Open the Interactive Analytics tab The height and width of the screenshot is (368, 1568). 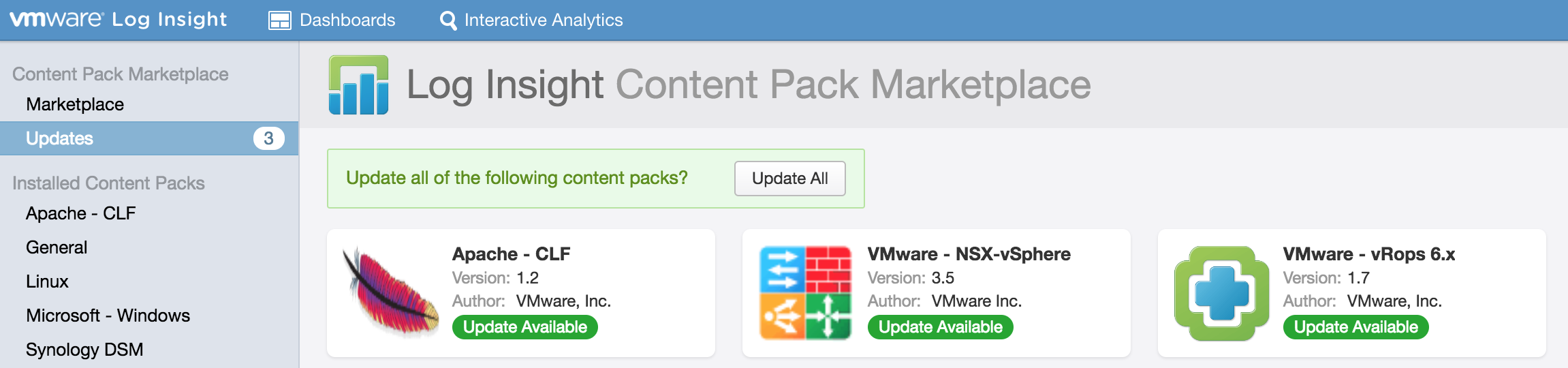(x=543, y=20)
